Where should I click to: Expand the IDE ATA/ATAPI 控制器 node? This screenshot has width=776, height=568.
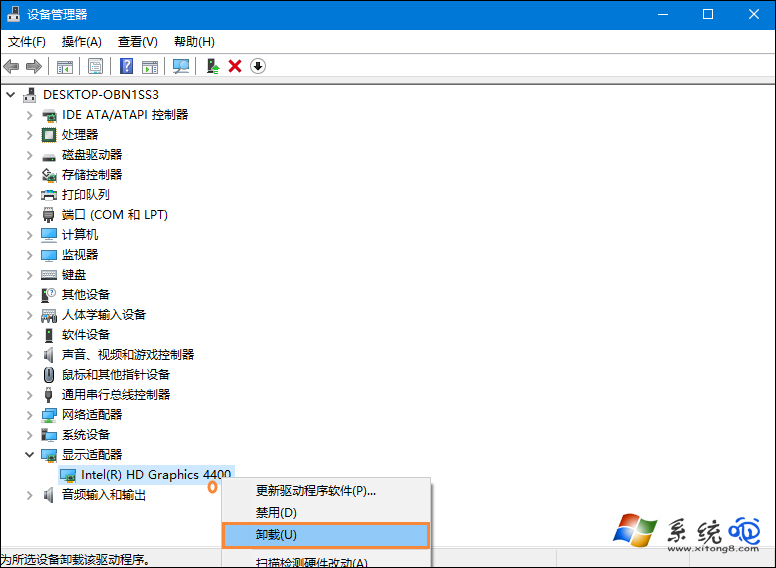click(30, 115)
